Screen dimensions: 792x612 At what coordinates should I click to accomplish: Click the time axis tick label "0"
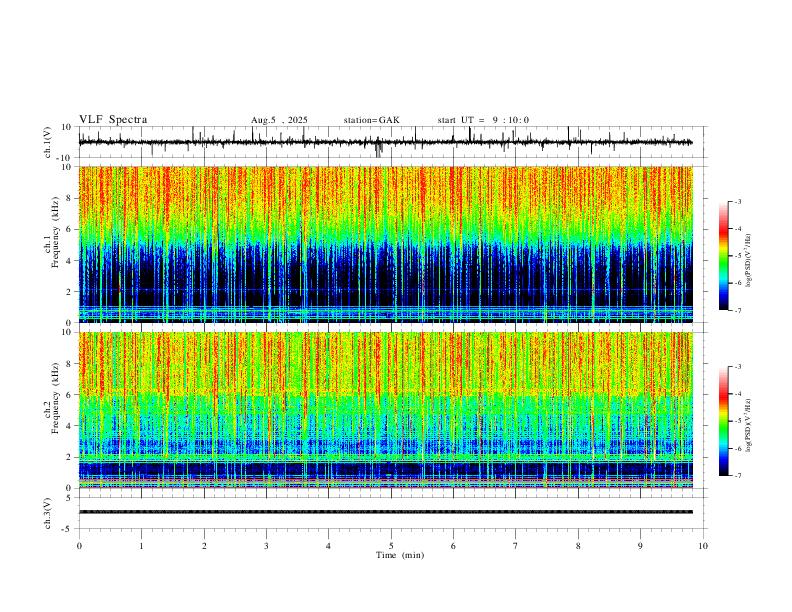click(x=79, y=546)
